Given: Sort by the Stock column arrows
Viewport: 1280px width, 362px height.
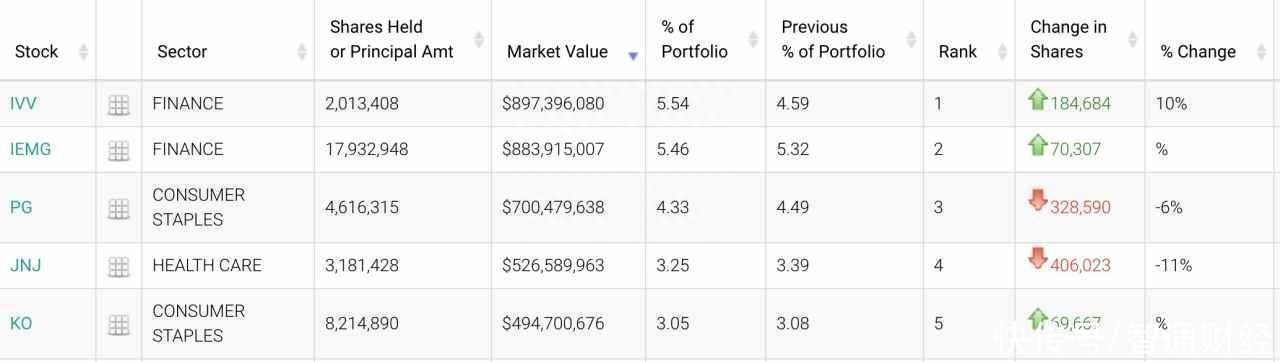Looking at the screenshot, I should (83, 51).
